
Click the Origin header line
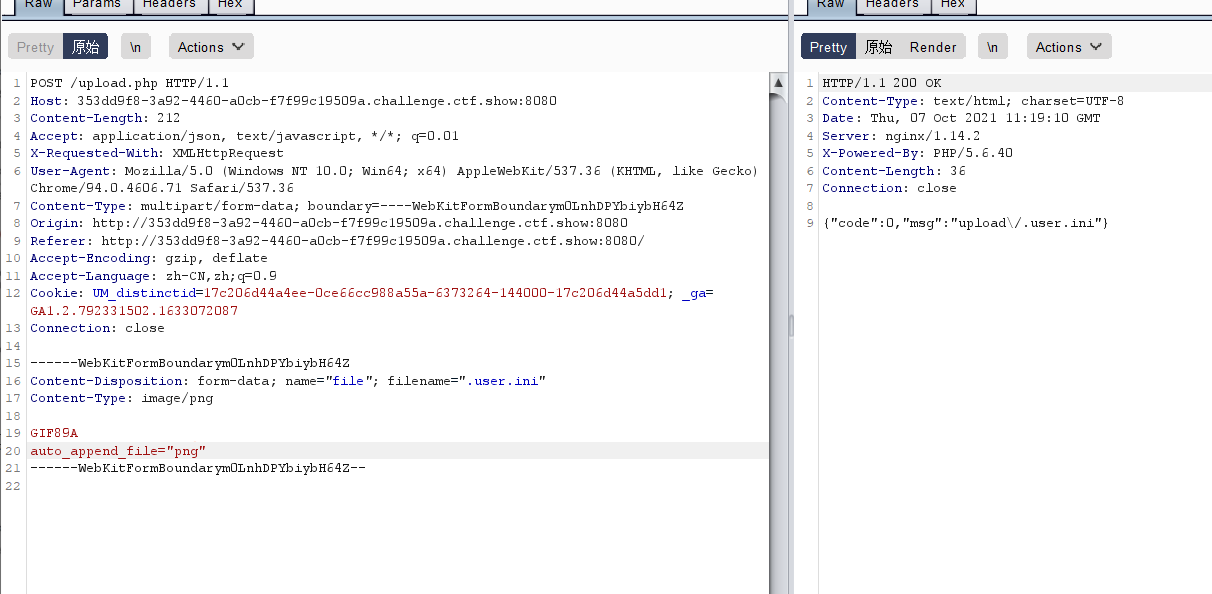coord(329,223)
